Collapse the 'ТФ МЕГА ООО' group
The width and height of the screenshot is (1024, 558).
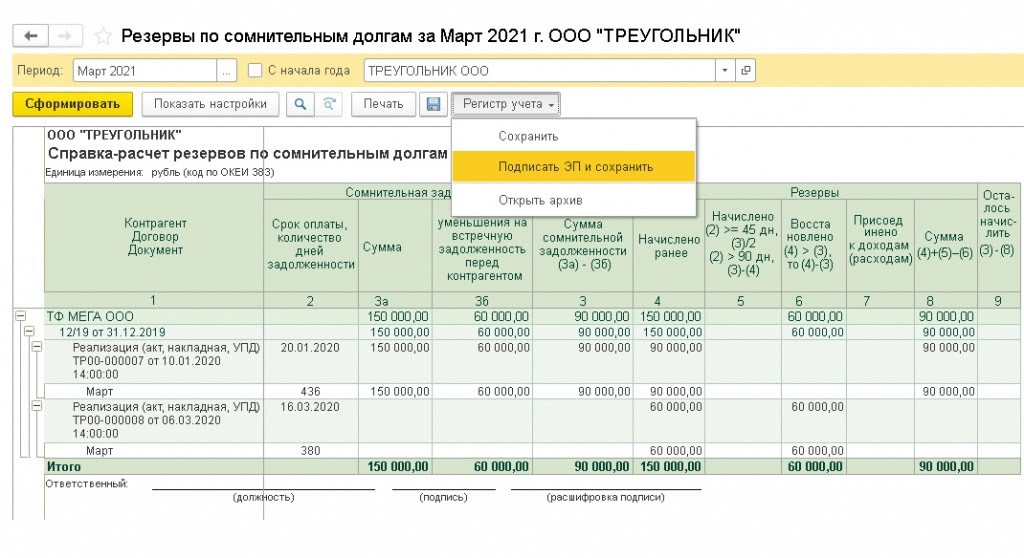[x=19, y=317]
